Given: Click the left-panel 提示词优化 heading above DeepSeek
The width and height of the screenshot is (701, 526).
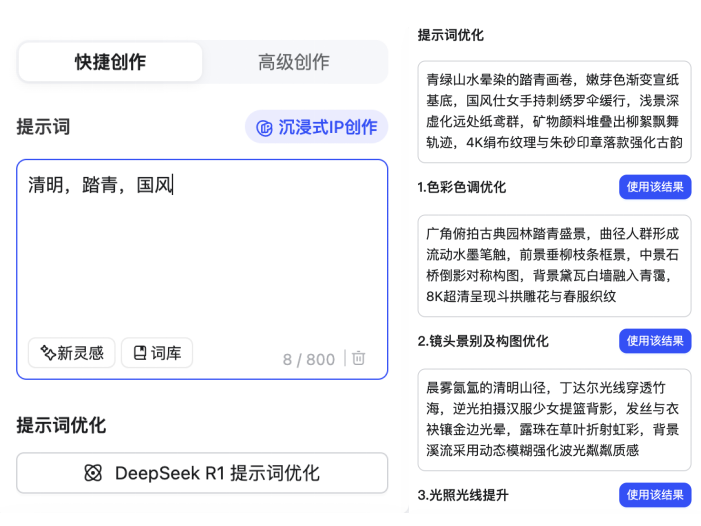Looking at the screenshot, I should pyautogui.click(x=61, y=425).
